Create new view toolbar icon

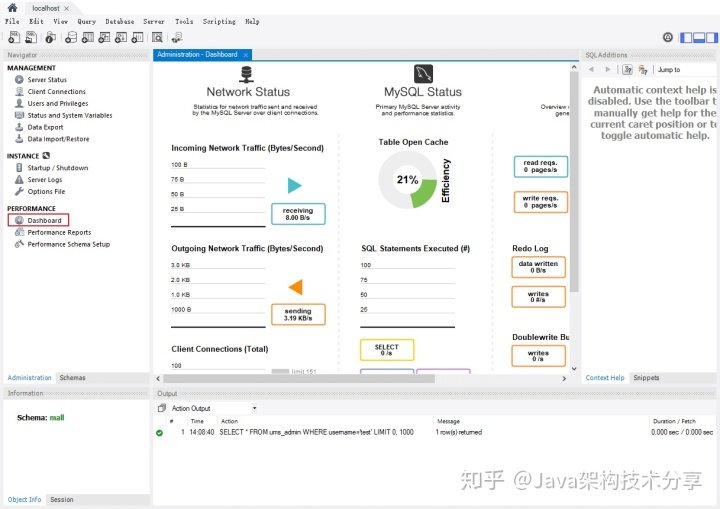(104, 37)
